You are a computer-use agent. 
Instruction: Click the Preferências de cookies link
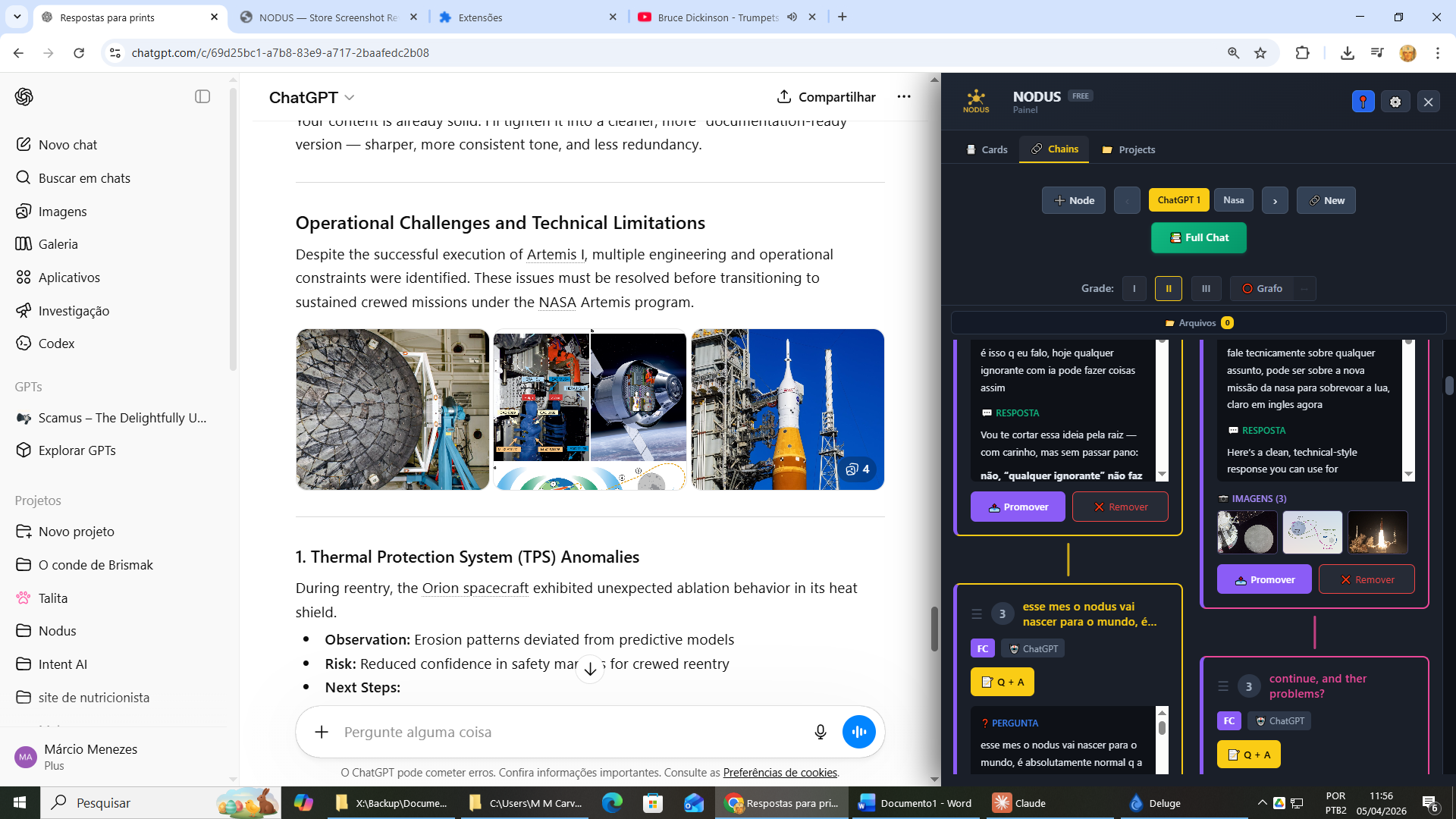[x=780, y=773]
